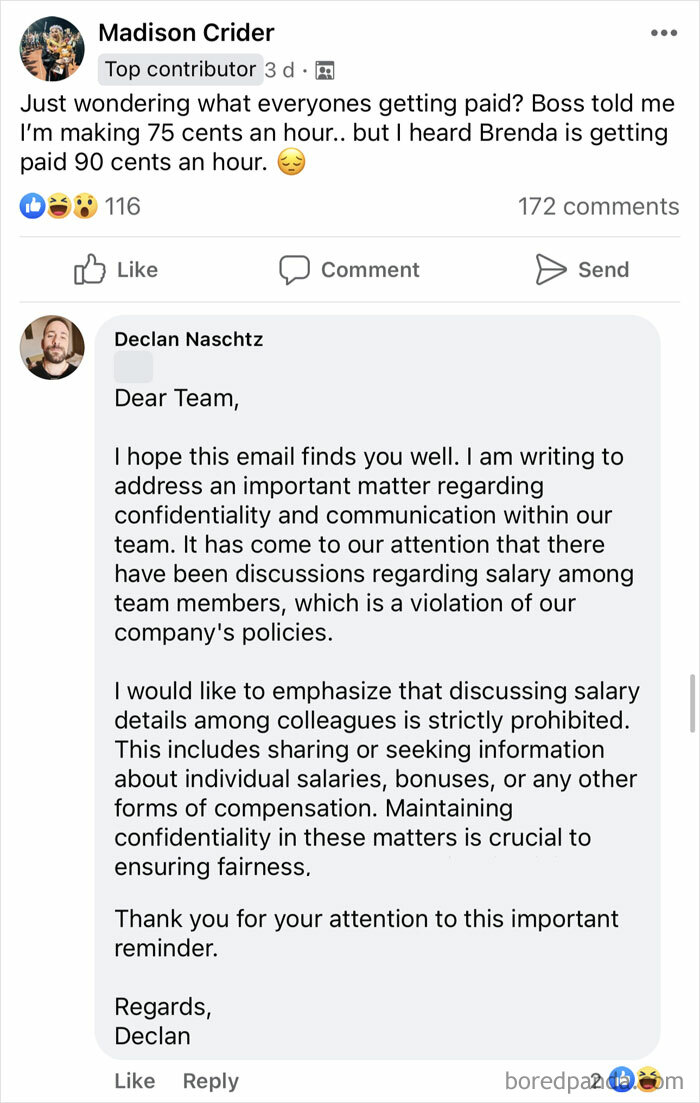Open Madison Crider's profile picture

click(52, 47)
